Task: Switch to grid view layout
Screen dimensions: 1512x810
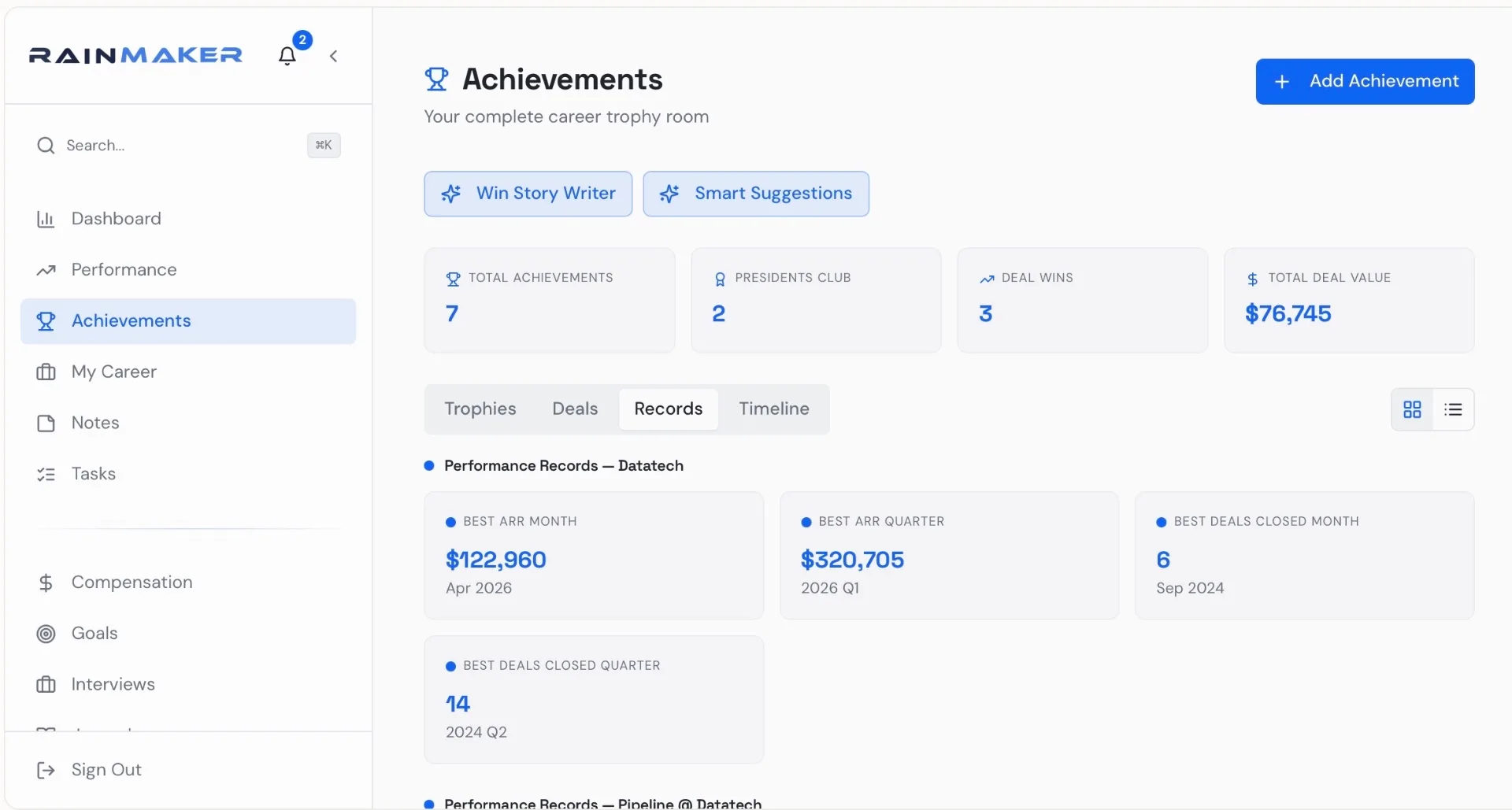Action: [x=1413, y=410]
